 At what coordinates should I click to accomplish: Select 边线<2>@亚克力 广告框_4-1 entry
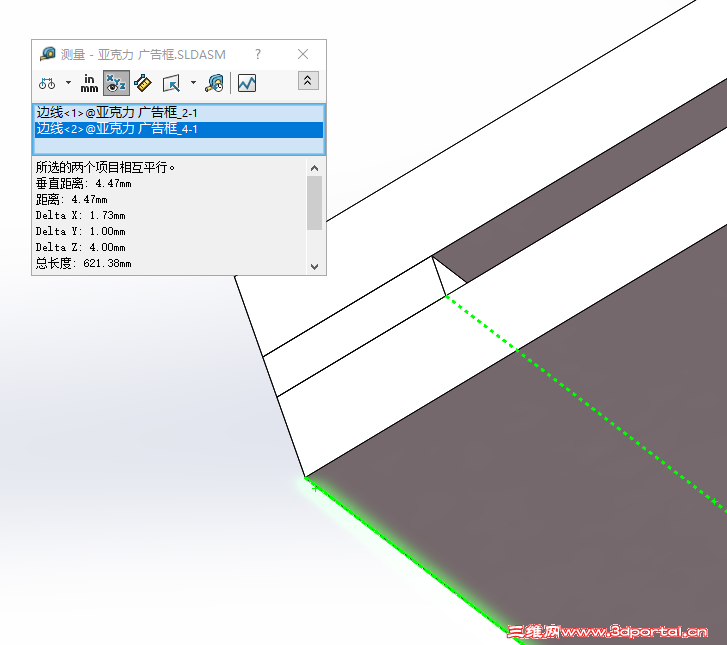179,129
